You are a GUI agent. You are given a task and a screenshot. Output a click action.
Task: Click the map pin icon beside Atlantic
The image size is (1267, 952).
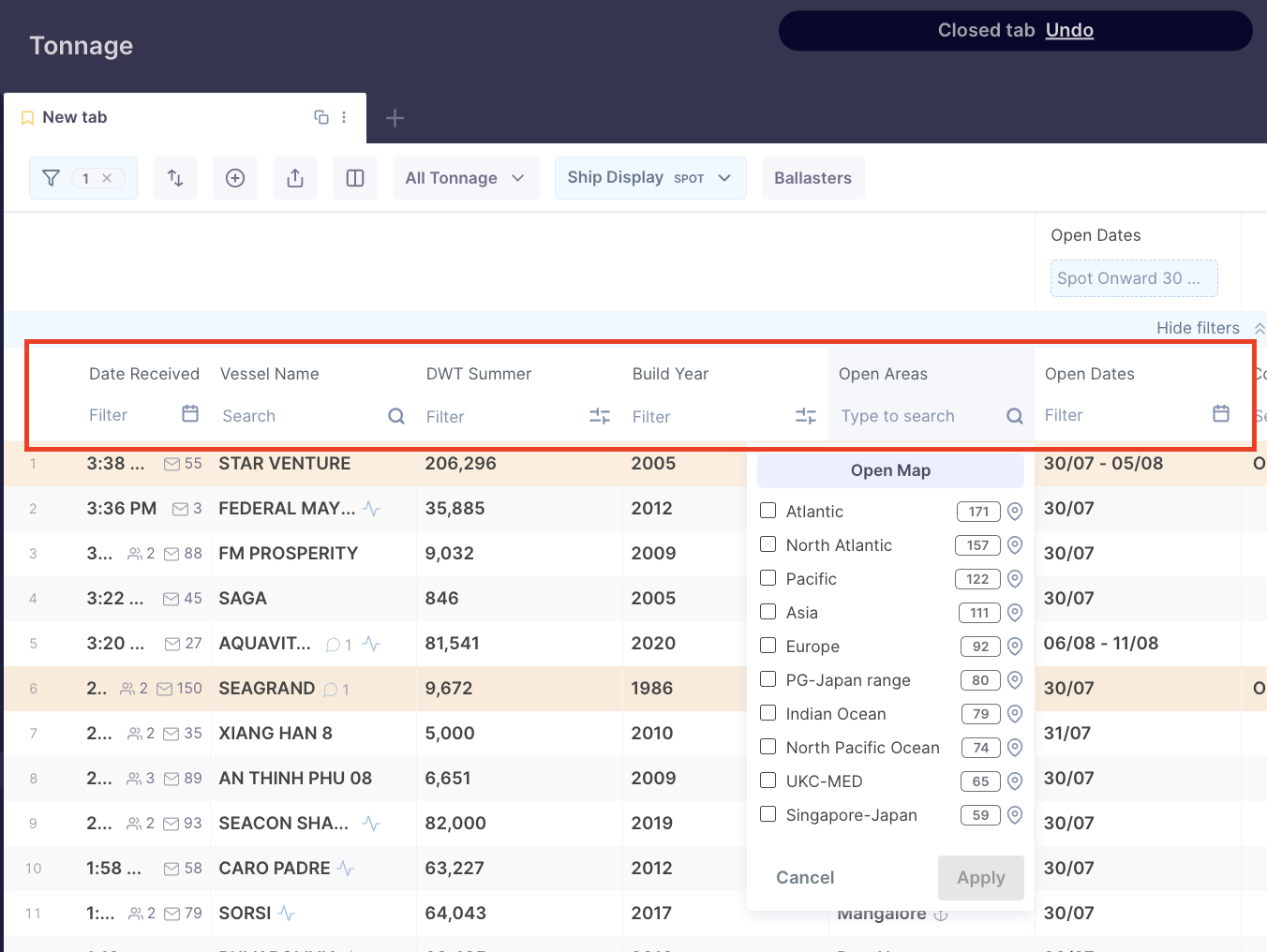tap(1015, 512)
